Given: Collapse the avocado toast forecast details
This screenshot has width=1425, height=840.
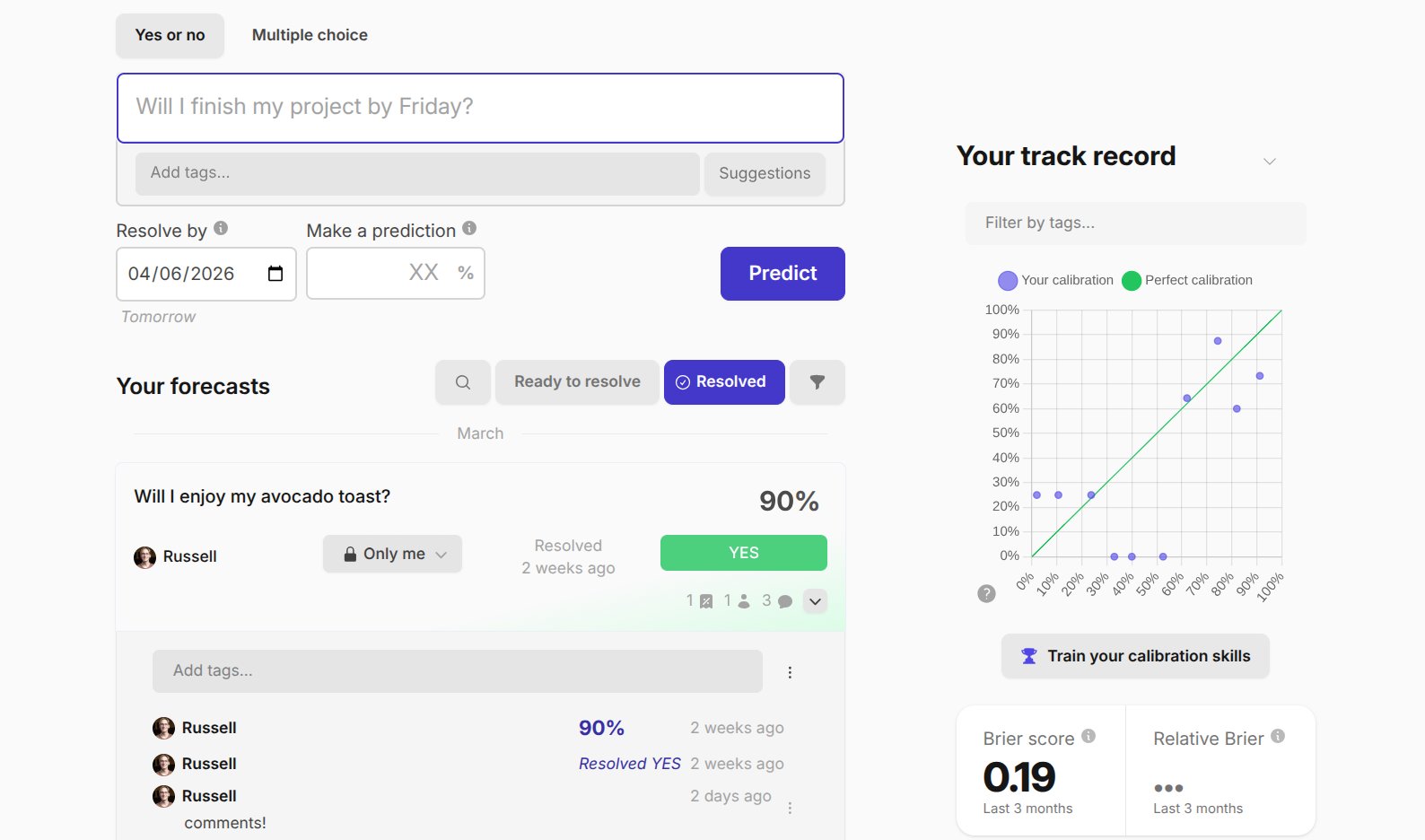Looking at the screenshot, I should pyautogui.click(x=815, y=601).
